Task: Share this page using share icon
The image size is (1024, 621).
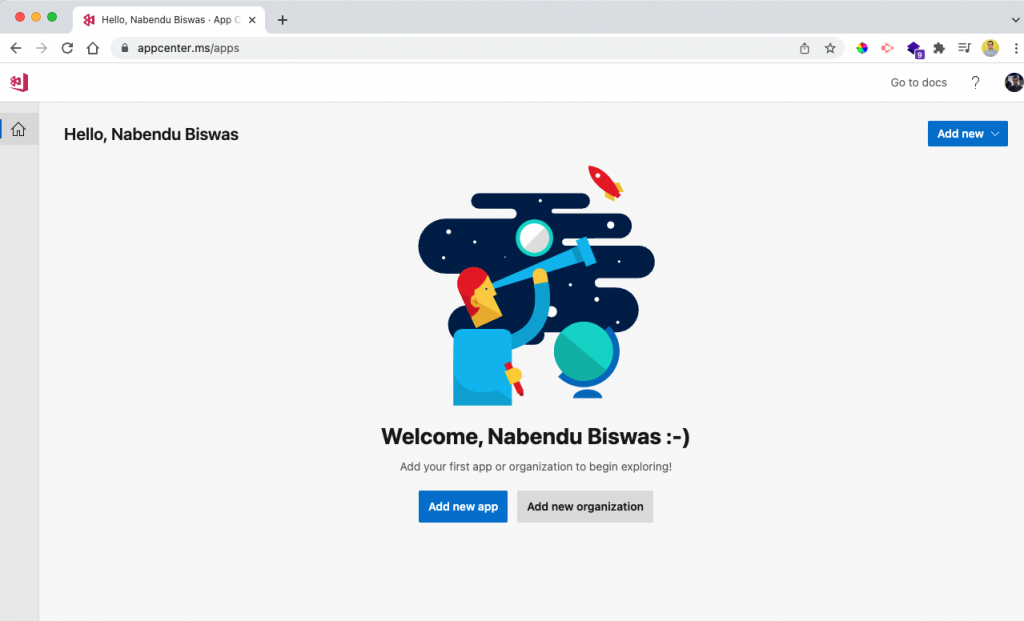Action: click(x=805, y=48)
